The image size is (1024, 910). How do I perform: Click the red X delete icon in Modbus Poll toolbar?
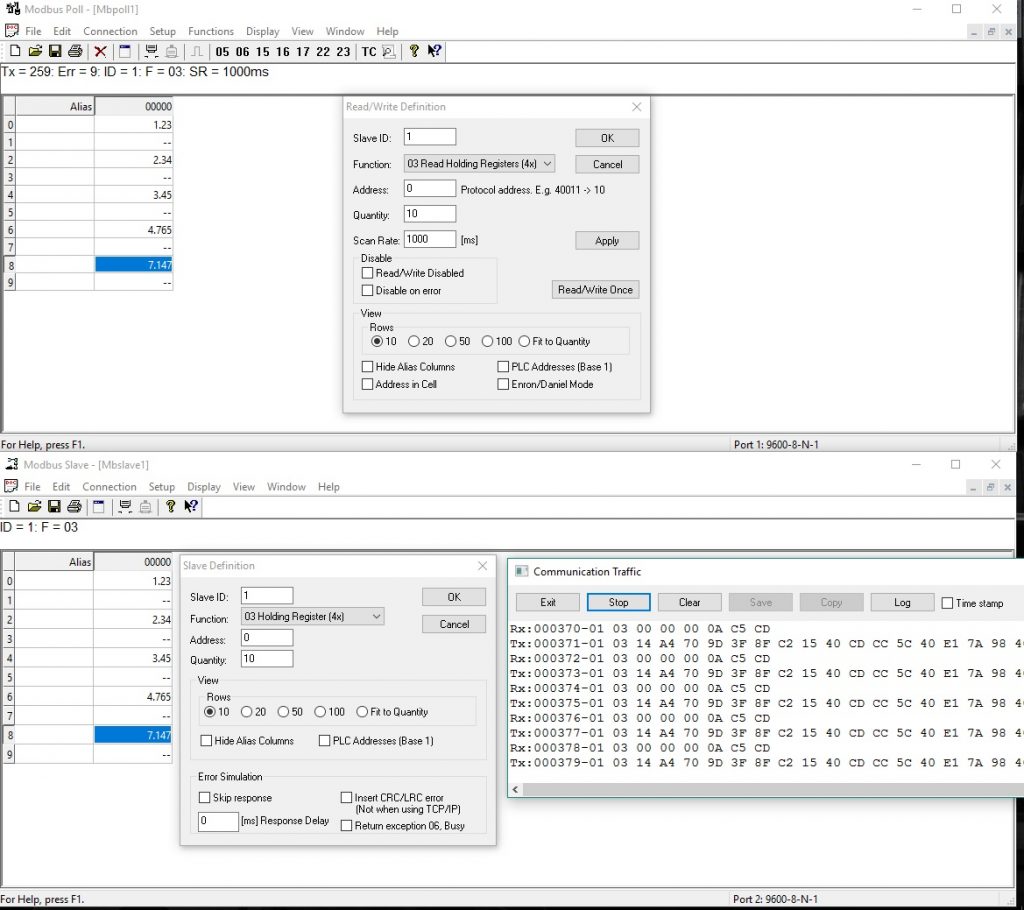(x=100, y=51)
